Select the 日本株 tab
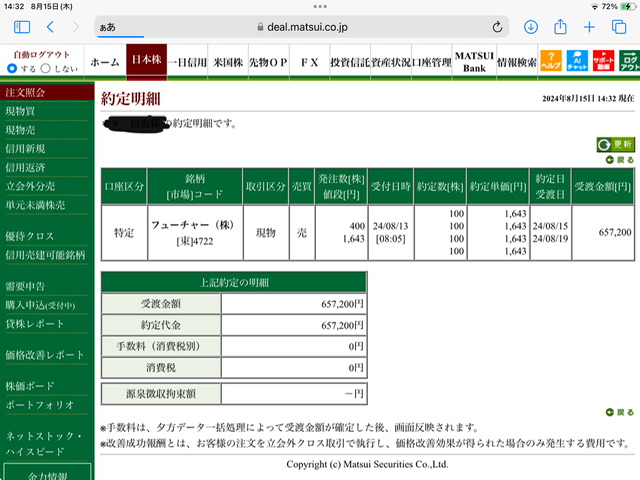640x480 pixels. pyautogui.click(x=147, y=60)
